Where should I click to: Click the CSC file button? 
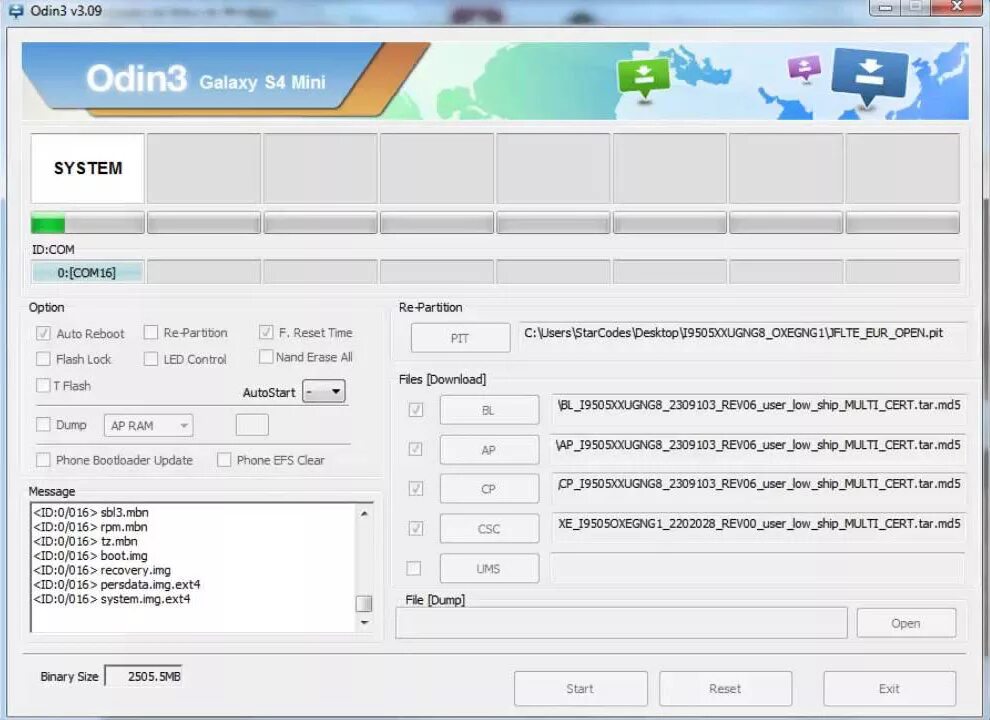[489, 529]
